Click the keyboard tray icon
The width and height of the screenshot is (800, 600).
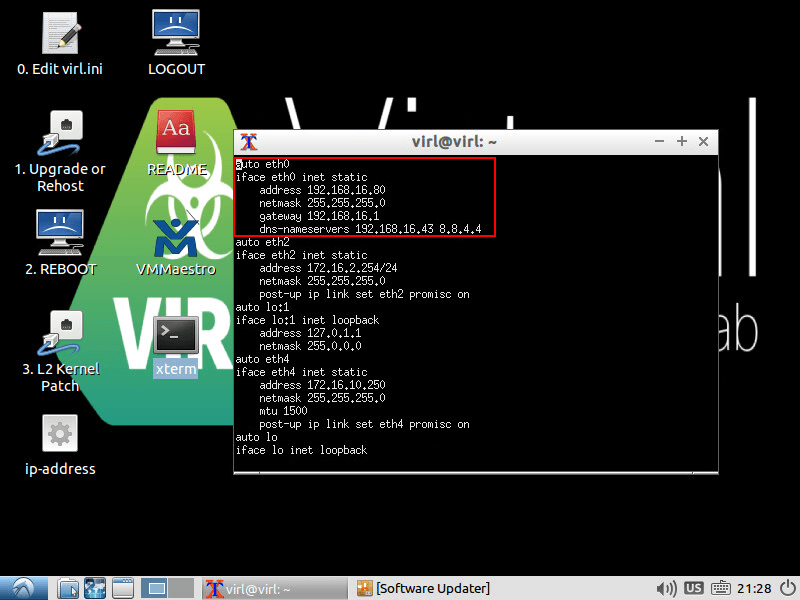[x=720, y=588]
